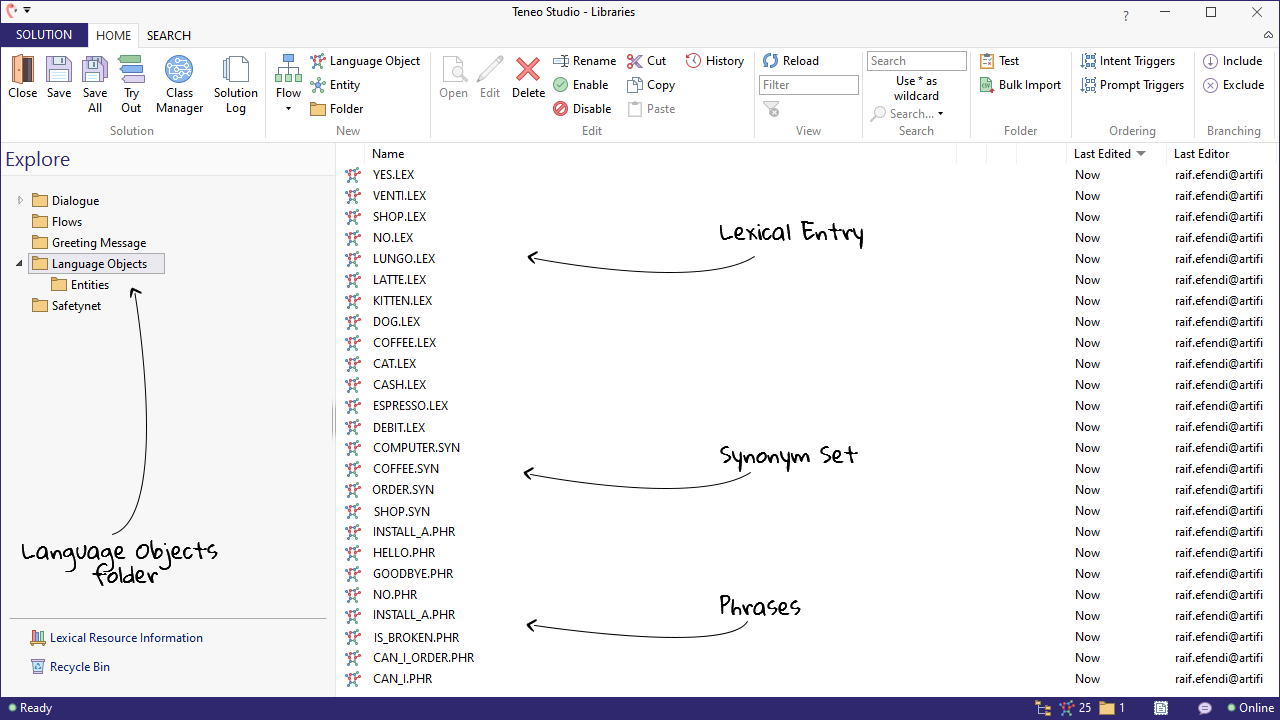Click Include in Branching group
This screenshot has height=720, width=1280.
1232,61
